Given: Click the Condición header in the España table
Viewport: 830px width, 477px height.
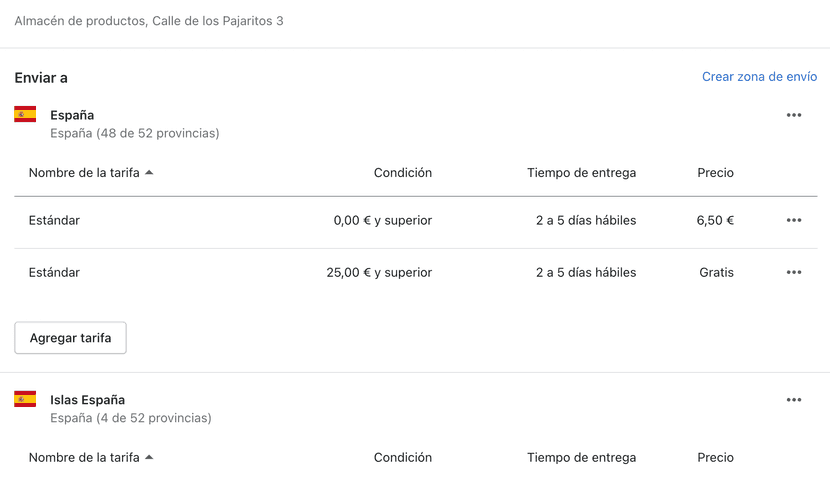Looking at the screenshot, I should pos(402,173).
